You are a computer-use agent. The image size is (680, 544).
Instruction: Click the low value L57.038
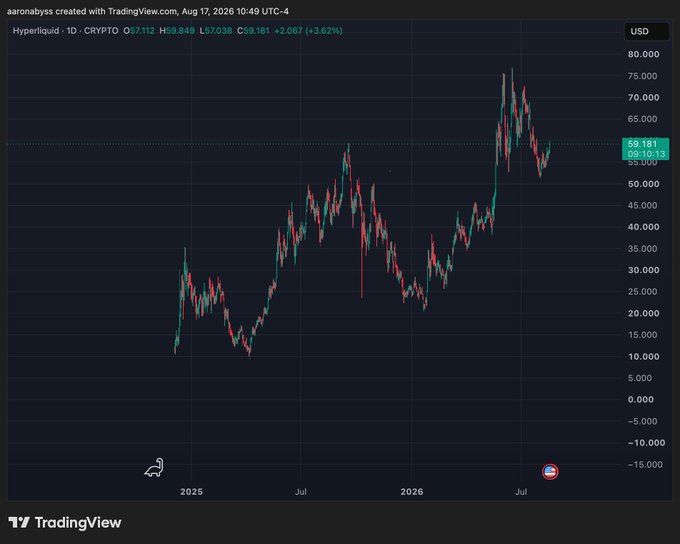click(216, 31)
